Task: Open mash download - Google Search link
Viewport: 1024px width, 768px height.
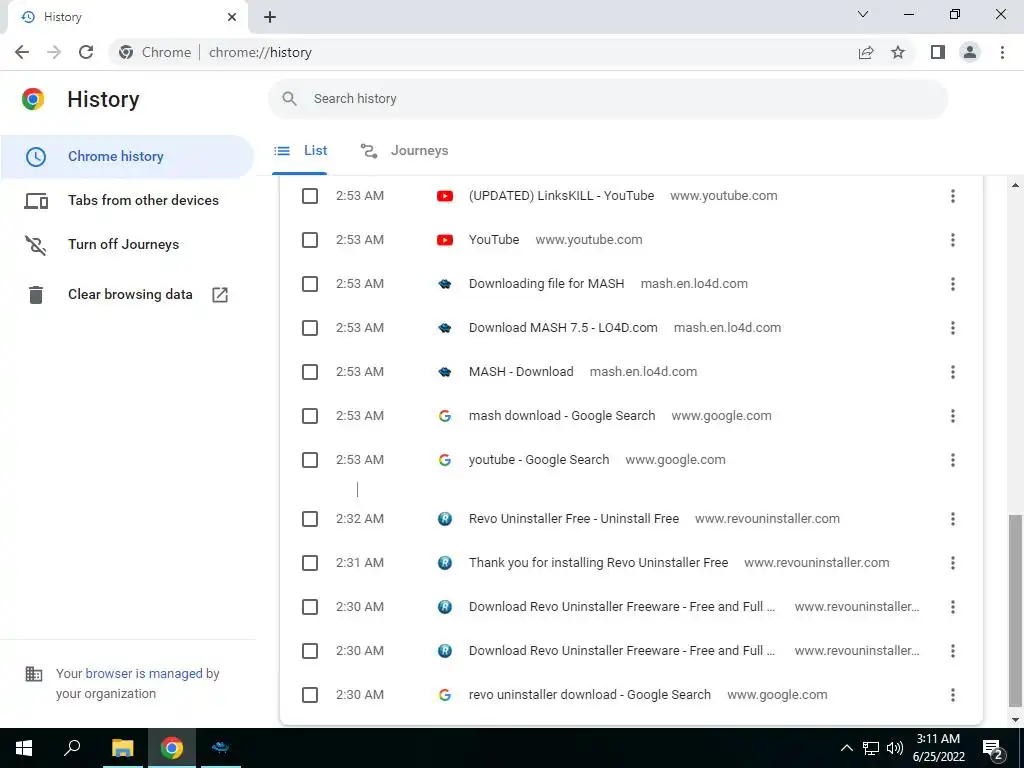Action: (x=562, y=416)
